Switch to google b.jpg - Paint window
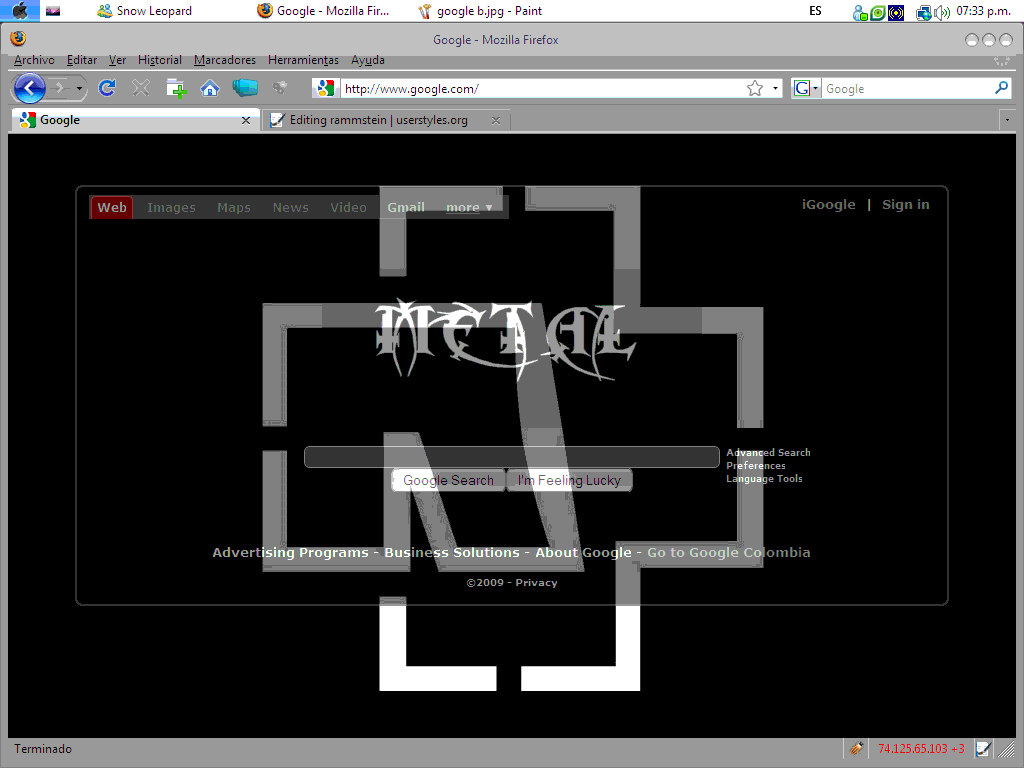Image resolution: width=1024 pixels, height=768 pixels. 480,11
